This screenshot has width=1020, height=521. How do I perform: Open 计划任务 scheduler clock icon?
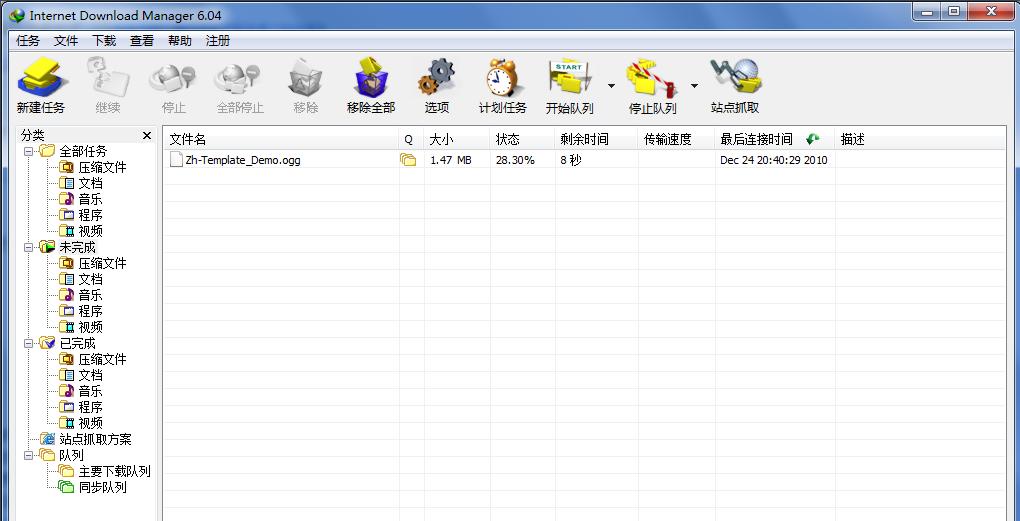click(502, 78)
